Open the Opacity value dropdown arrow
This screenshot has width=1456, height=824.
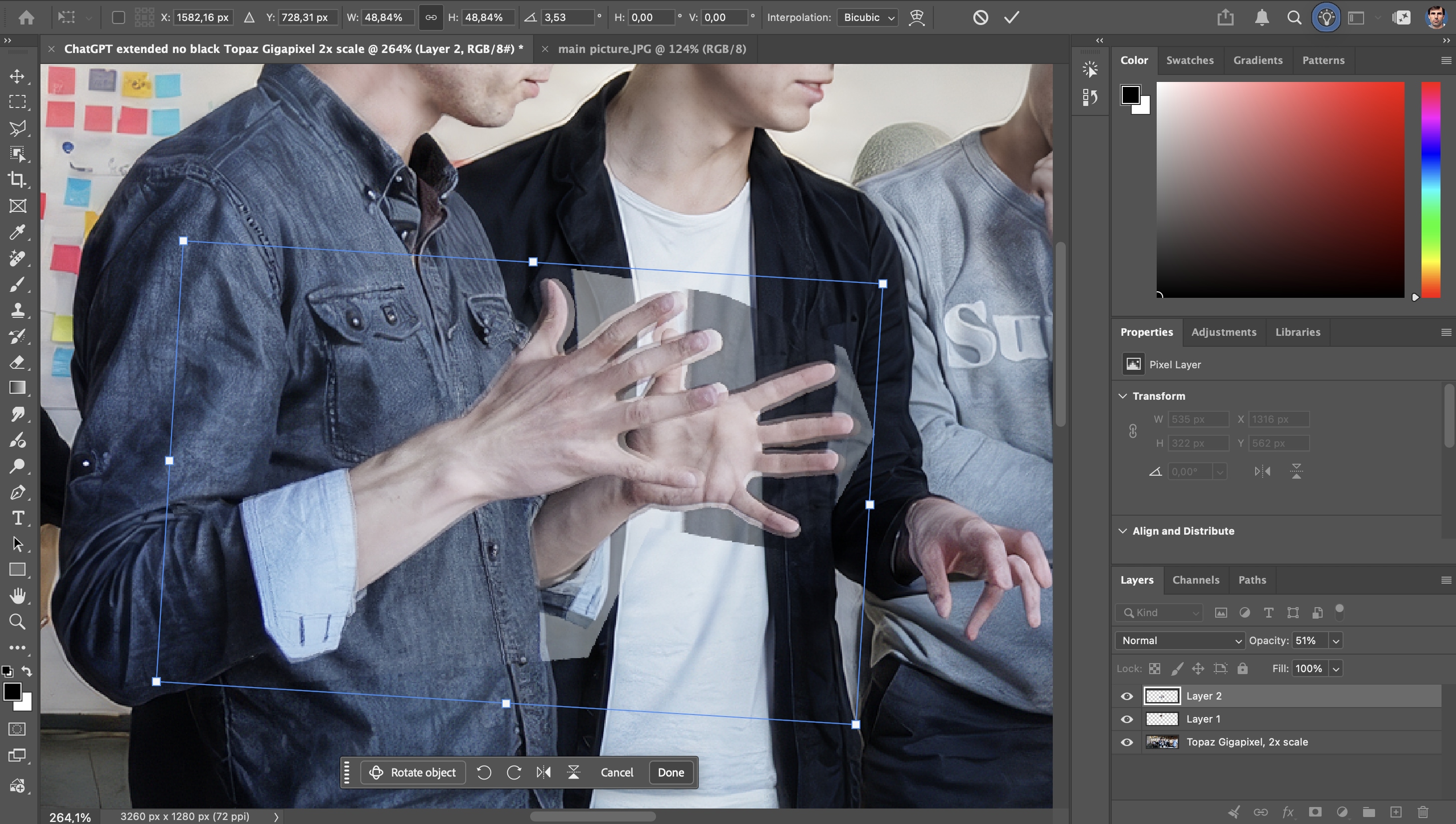[x=1336, y=641]
